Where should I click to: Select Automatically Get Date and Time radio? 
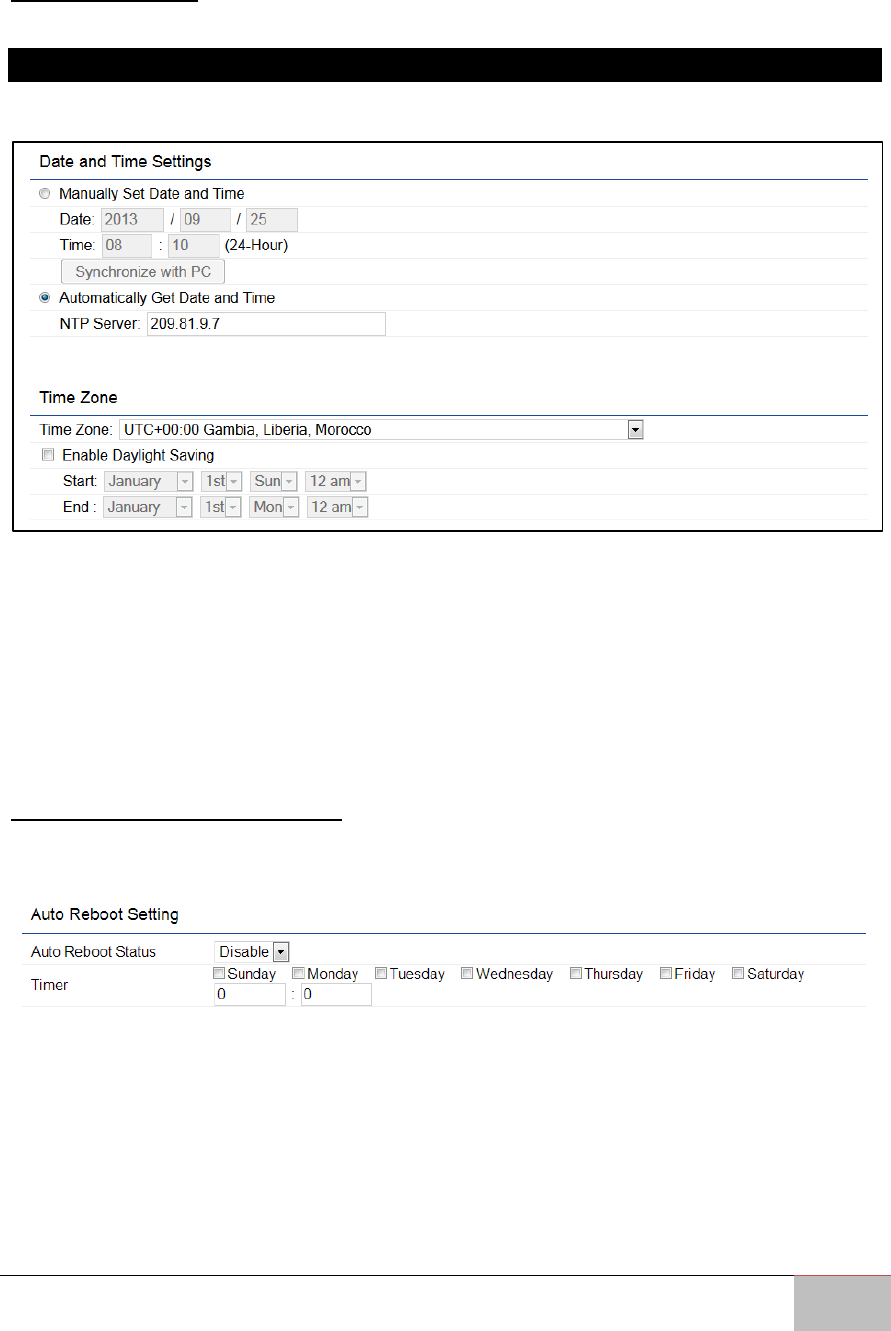pos(45,298)
